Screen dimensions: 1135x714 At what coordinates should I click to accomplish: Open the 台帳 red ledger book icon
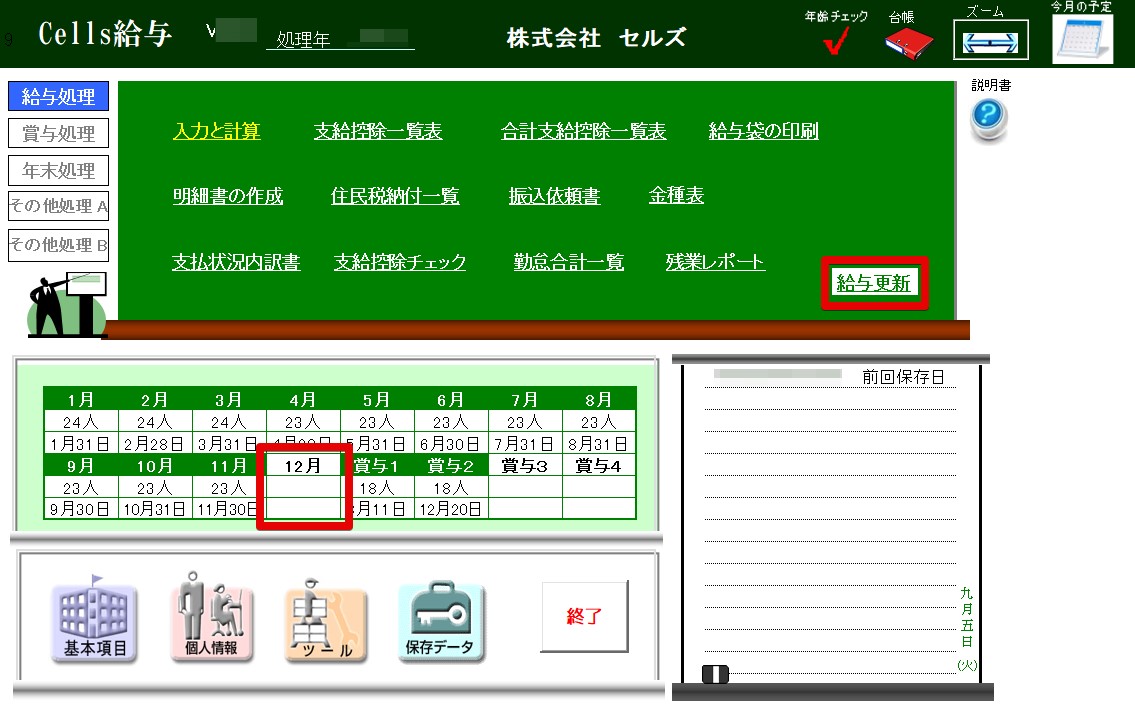coord(908,42)
